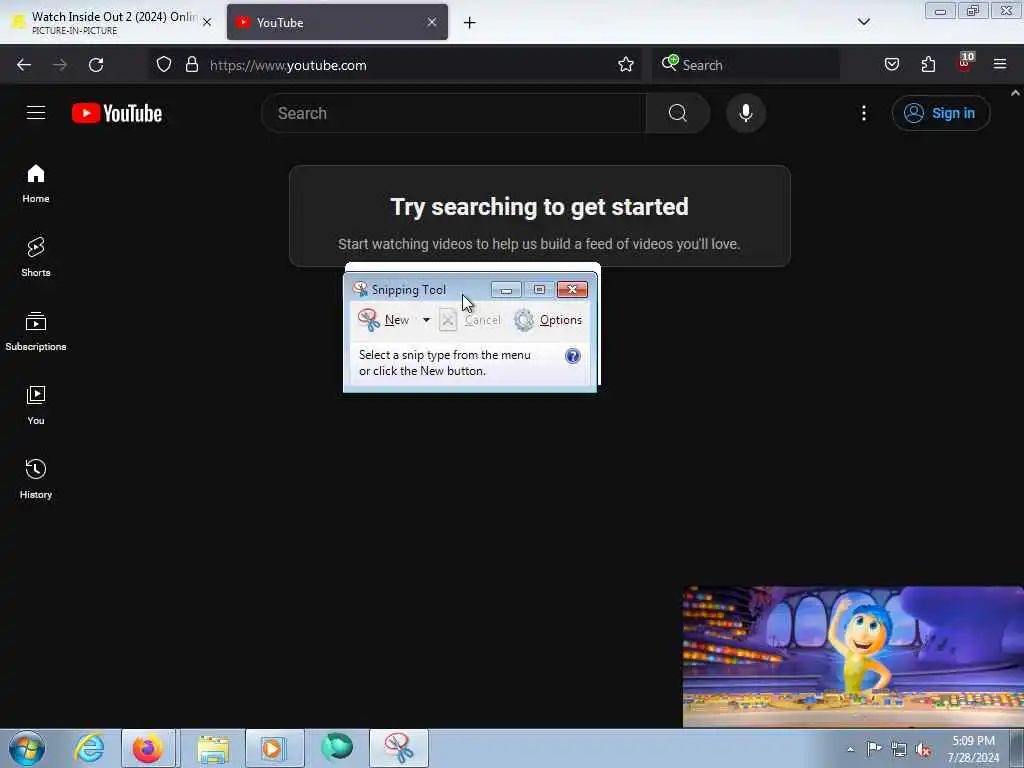Click the page scrollbar up arrow
This screenshot has width=1024, height=768.
1016,93
